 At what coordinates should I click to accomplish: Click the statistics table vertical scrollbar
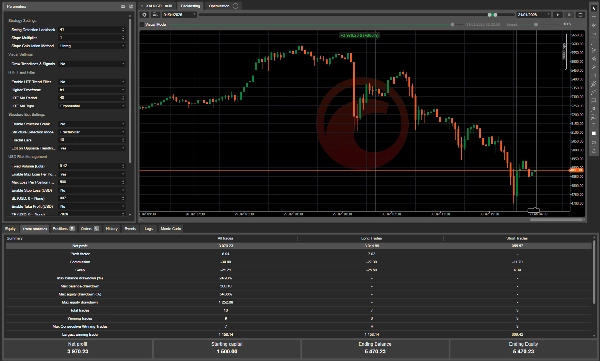click(594, 272)
